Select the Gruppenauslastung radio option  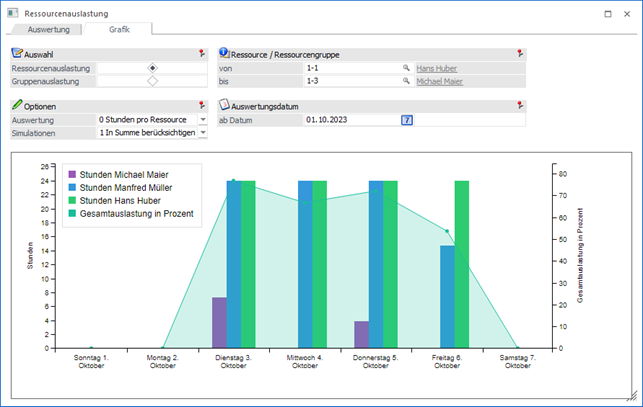[152, 81]
